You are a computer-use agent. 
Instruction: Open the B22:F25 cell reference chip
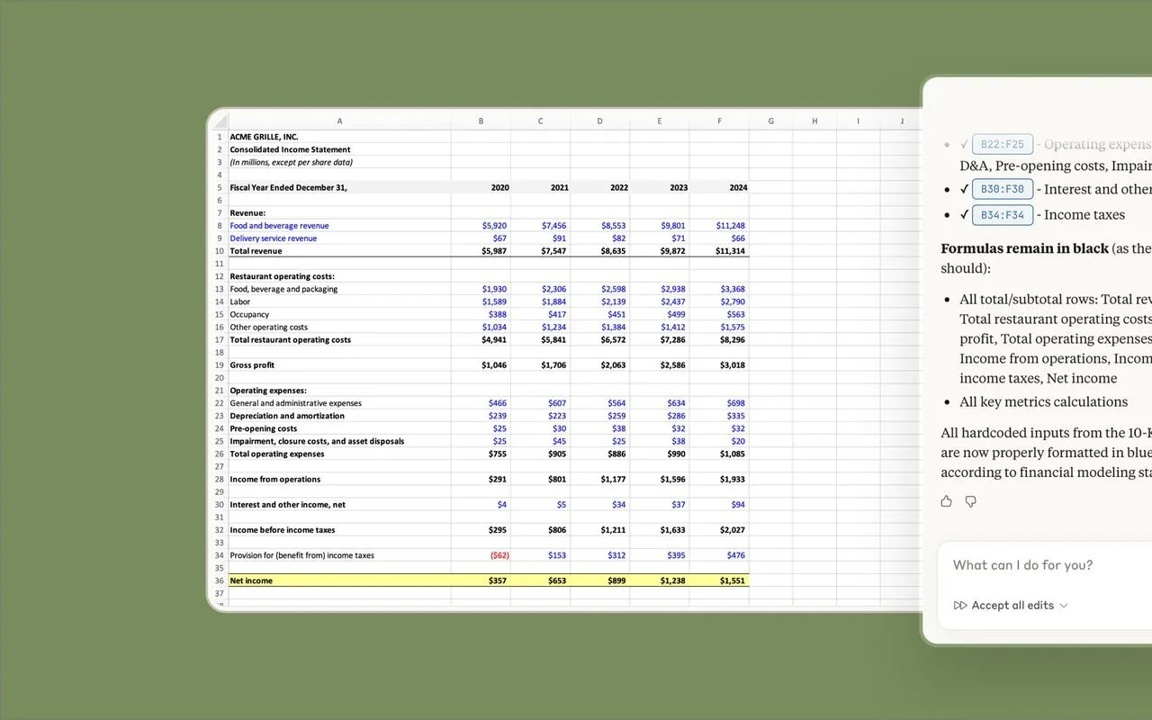pyautogui.click(x=1002, y=144)
